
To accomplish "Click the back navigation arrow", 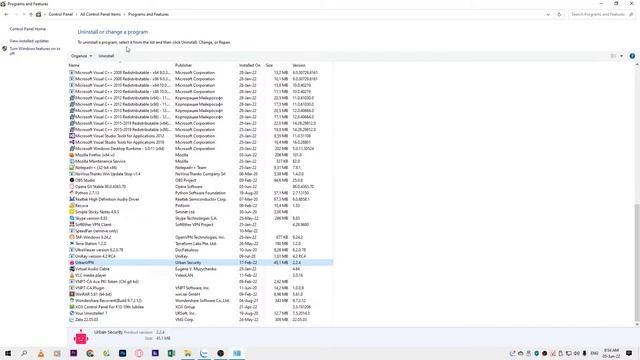I will tap(6, 14).
